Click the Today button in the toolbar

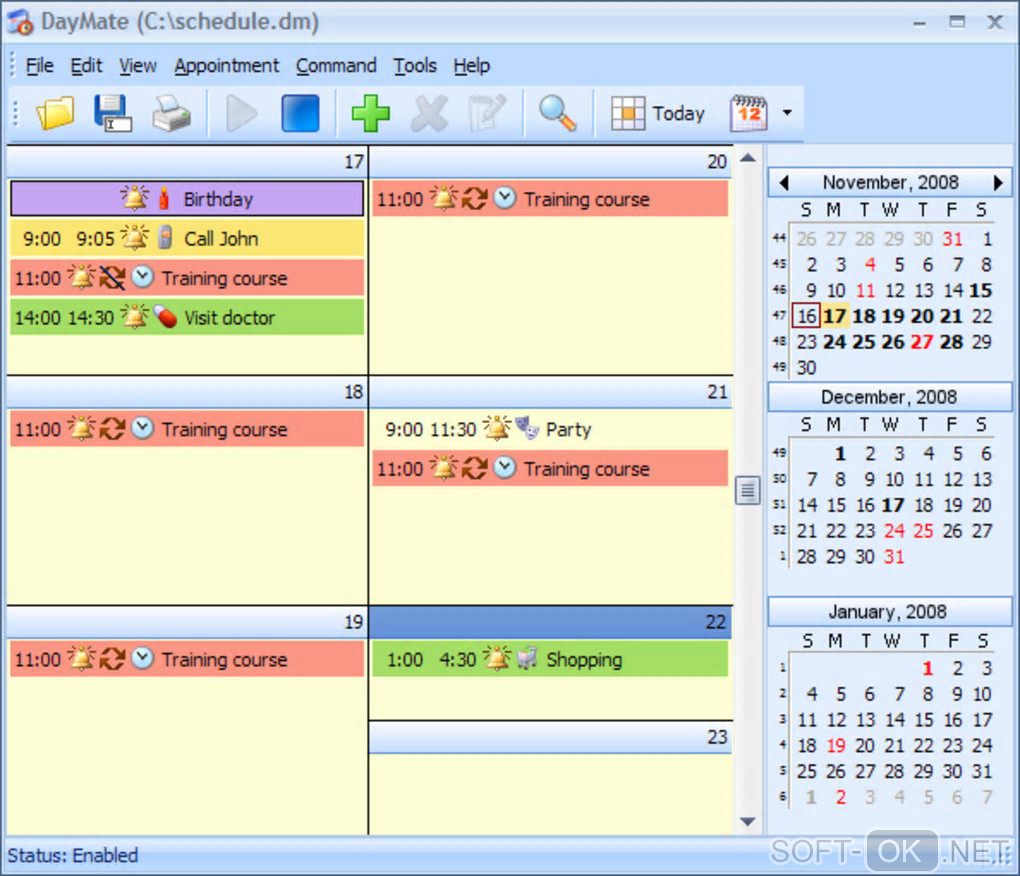point(658,113)
